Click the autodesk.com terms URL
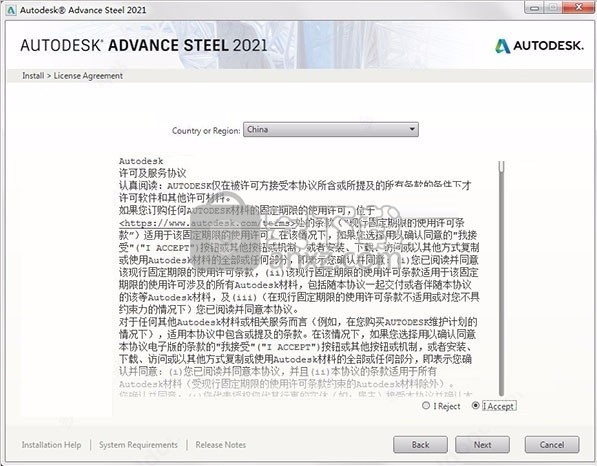 (x=208, y=223)
